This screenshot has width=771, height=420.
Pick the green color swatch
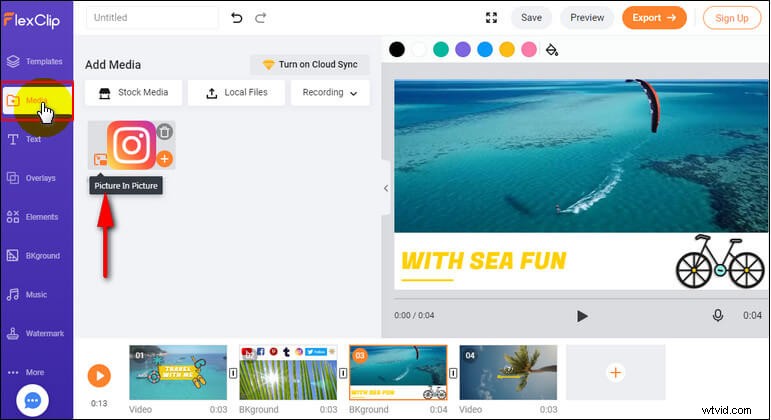point(441,49)
